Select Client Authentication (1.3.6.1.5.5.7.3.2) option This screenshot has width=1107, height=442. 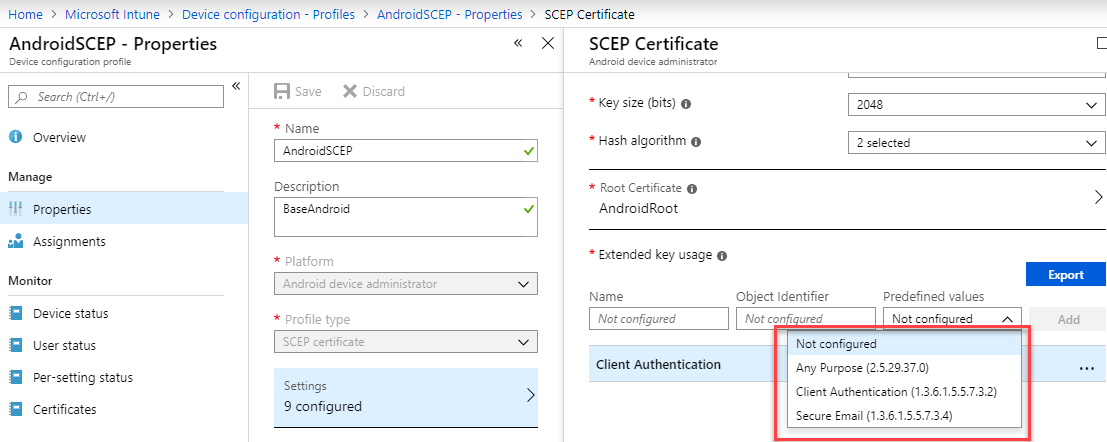pyautogui.click(x=904, y=392)
